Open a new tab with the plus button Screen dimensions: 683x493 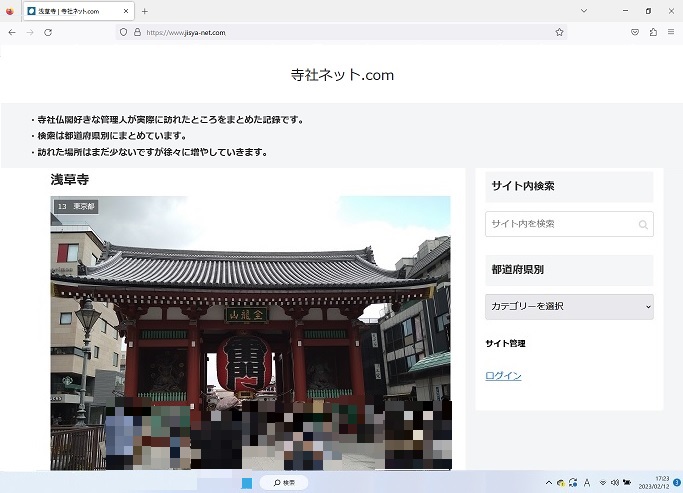click(x=145, y=11)
